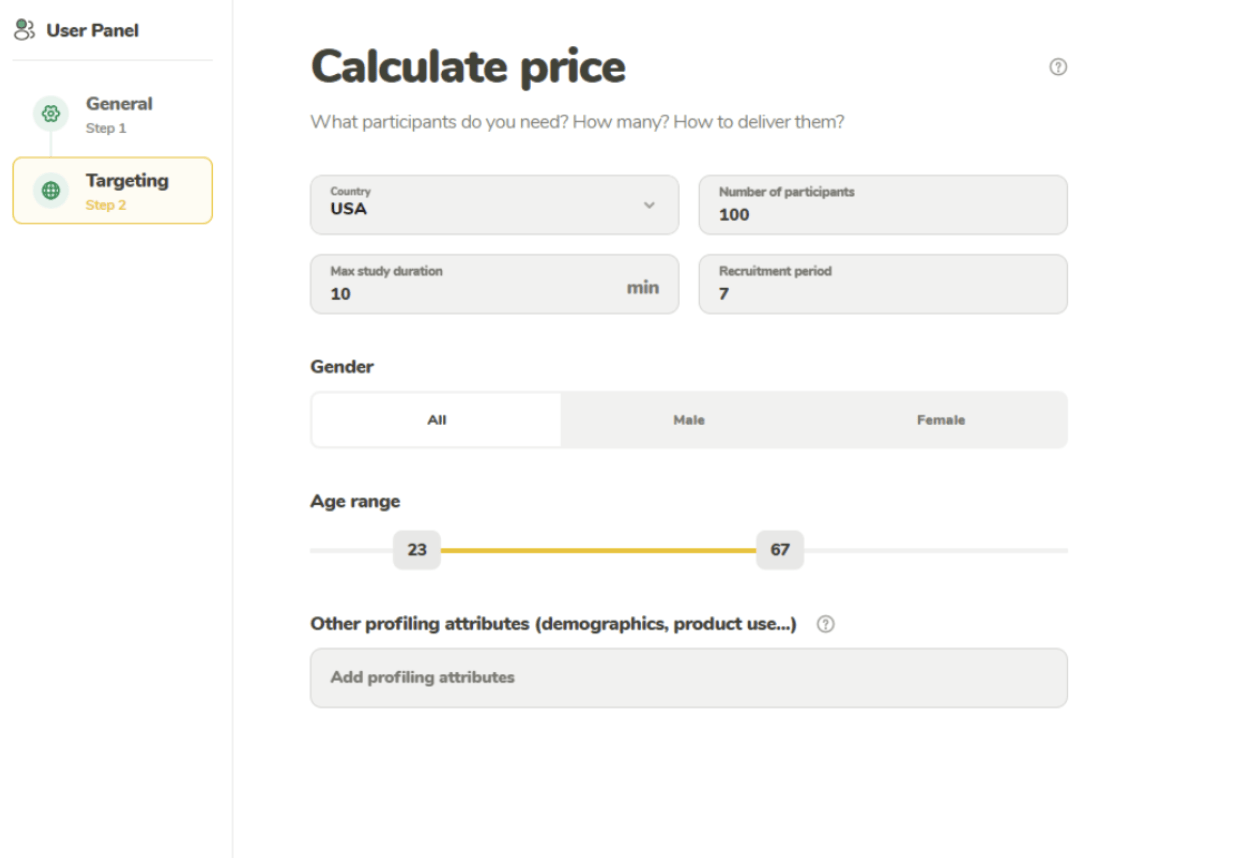Screen dimensions: 1244x858
Task: Select Male gender option
Action: coord(689,420)
